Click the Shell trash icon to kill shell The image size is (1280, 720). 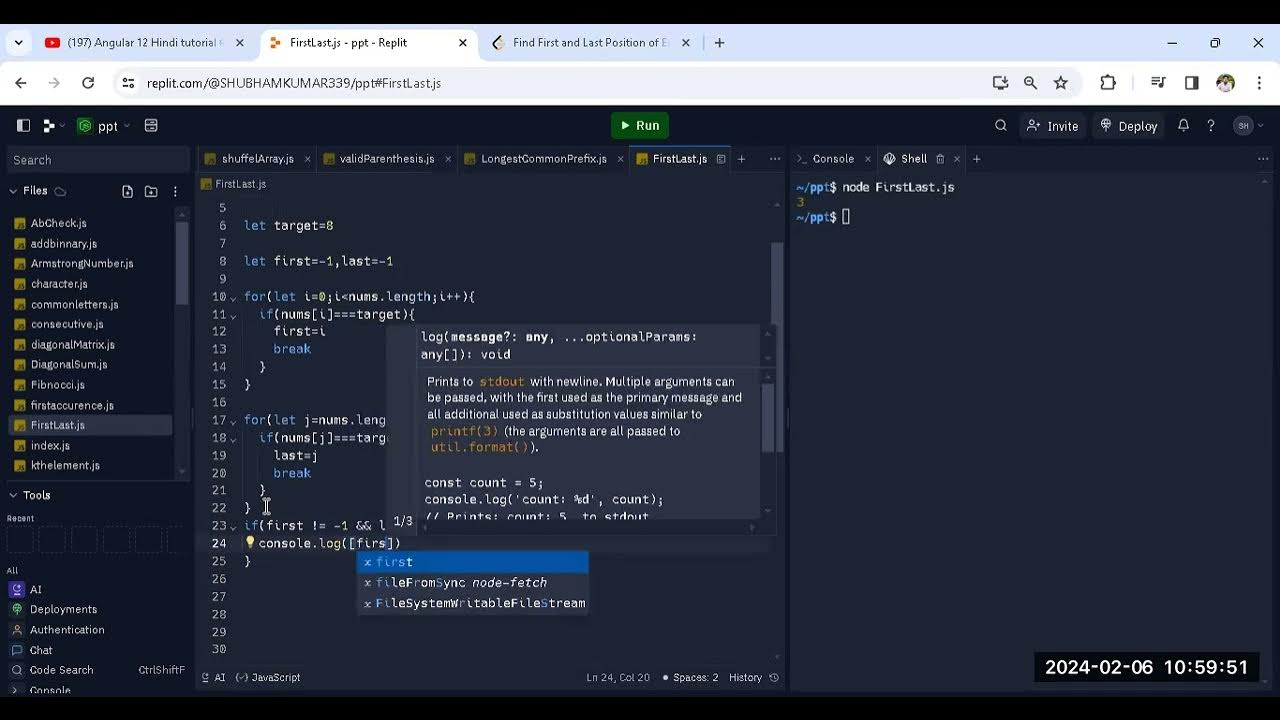(x=940, y=159)
